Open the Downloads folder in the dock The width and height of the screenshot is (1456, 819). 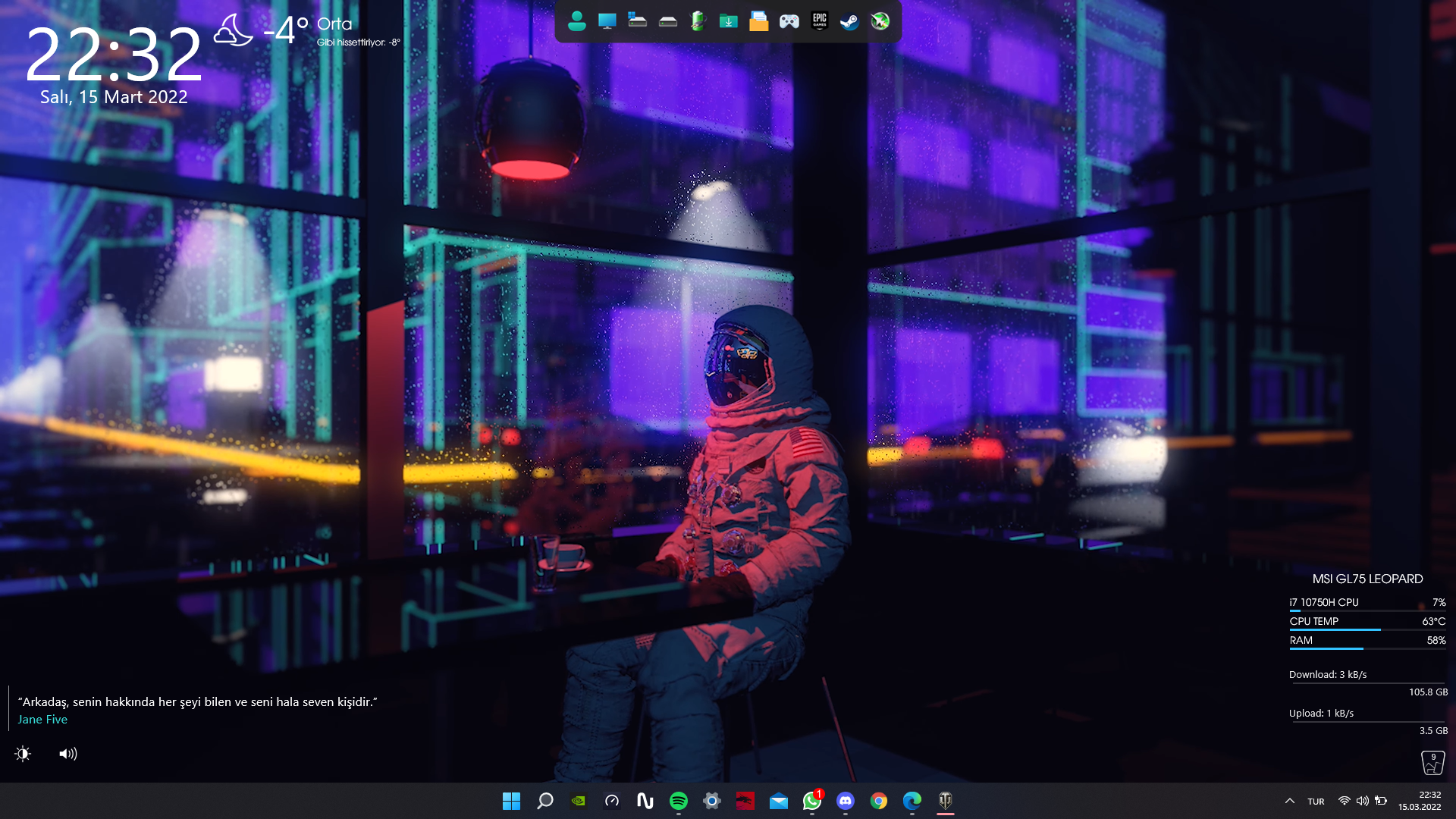tap(728, 21)
